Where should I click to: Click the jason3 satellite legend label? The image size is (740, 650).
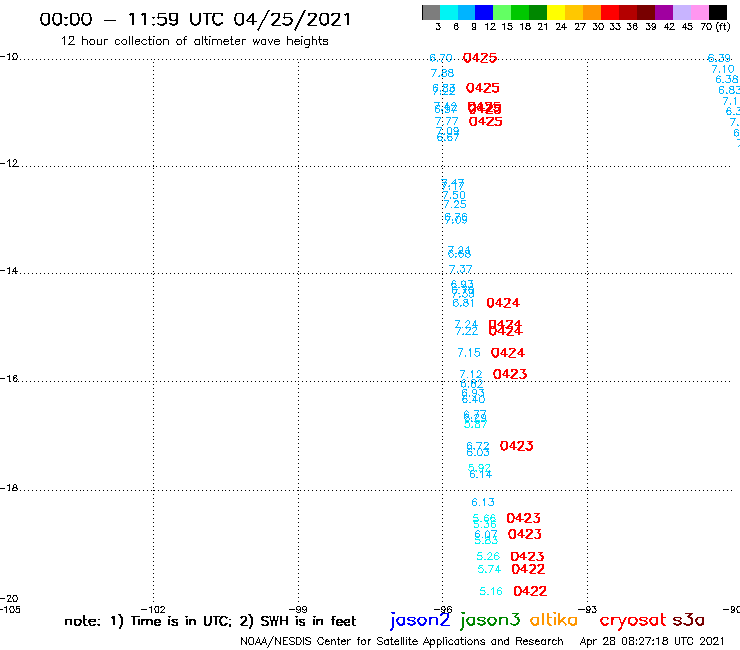pyautogui.click(x=490, y=620)
